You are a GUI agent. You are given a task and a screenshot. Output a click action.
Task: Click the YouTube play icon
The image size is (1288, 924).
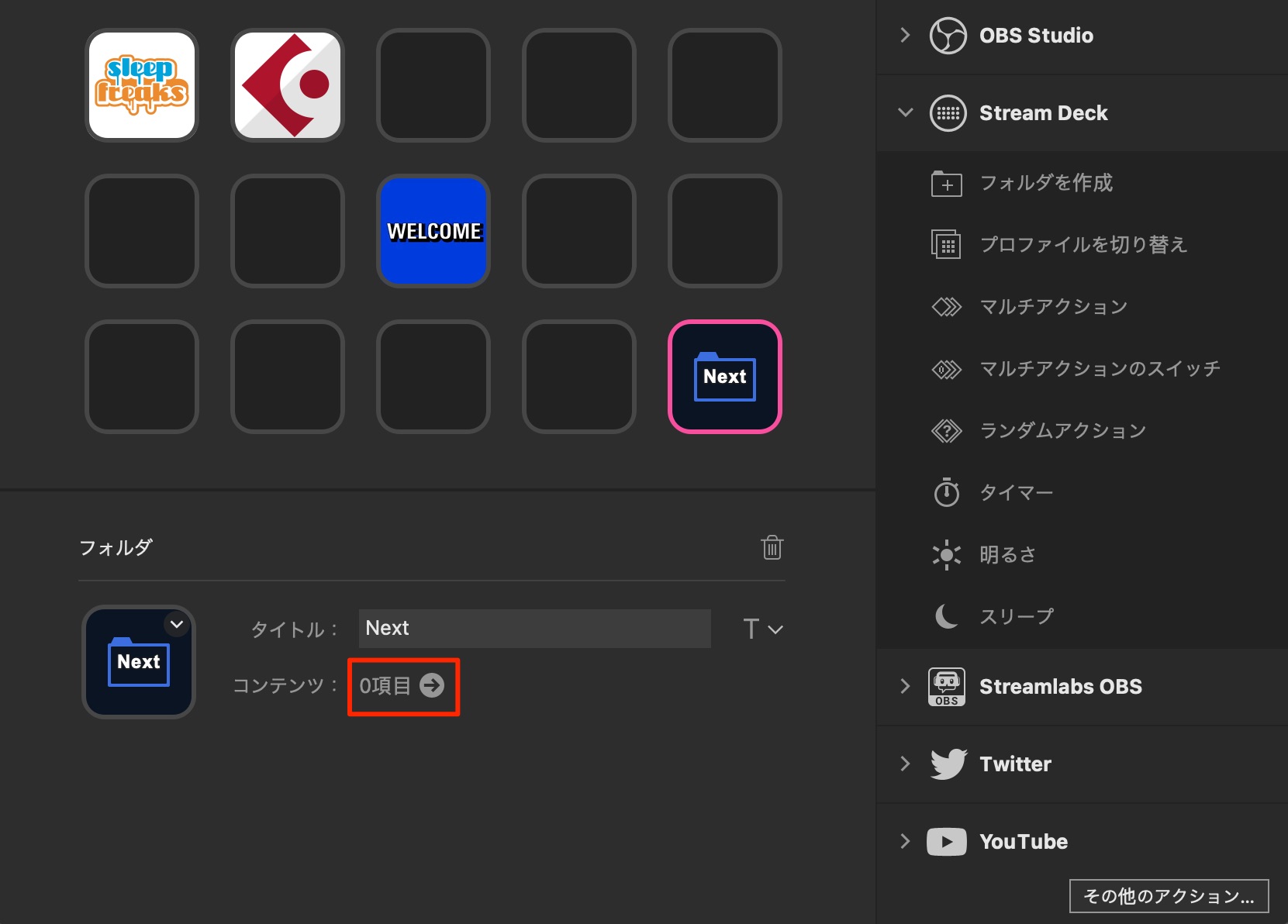click(x=947, y=842)
